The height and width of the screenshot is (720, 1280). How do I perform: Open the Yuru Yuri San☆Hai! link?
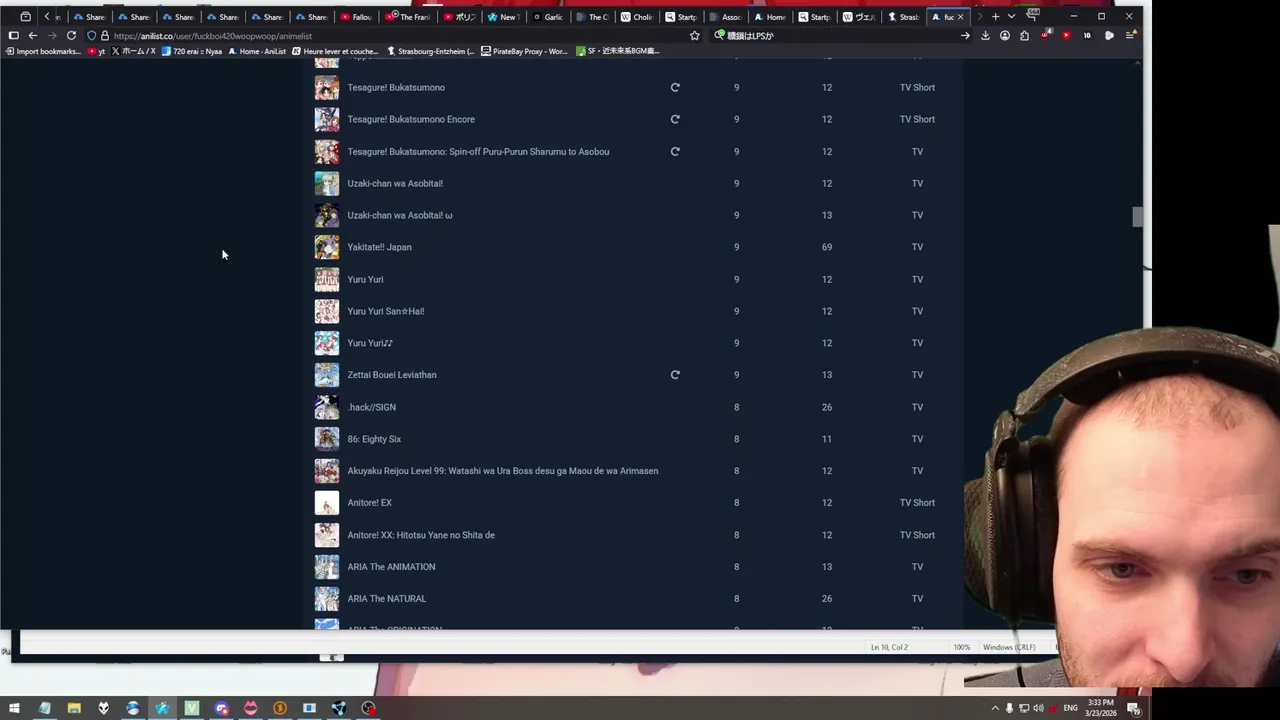pos(386,311)
